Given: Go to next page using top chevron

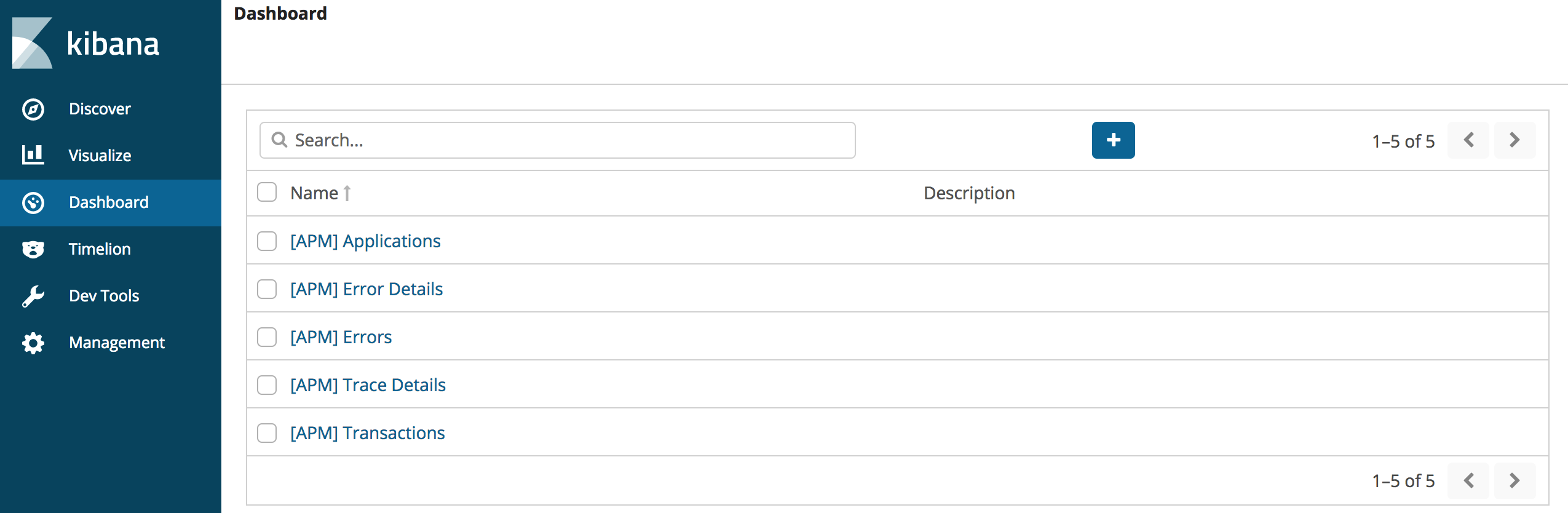Looking at the screenshot, I should point(1515,140).
